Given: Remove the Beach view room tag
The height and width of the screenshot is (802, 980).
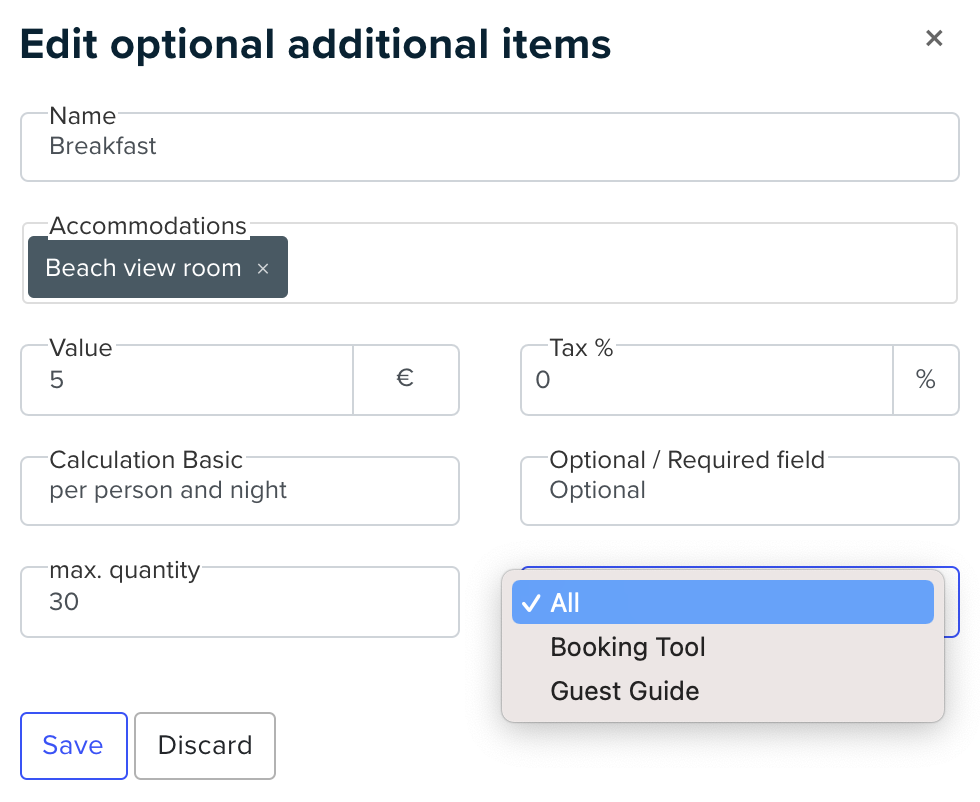Looking at the screenshot, I should pos(263,269).
